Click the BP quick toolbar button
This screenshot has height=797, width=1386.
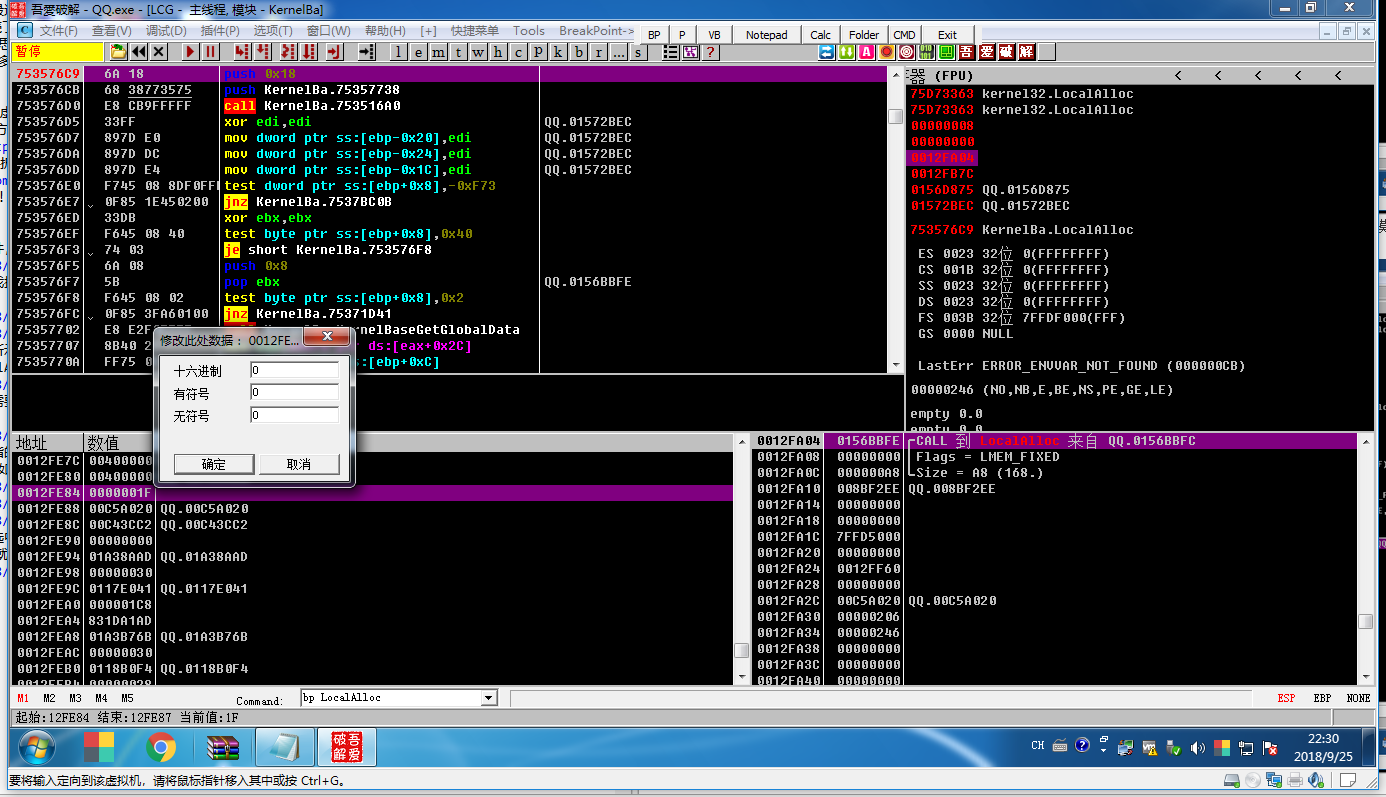(654, 35)
